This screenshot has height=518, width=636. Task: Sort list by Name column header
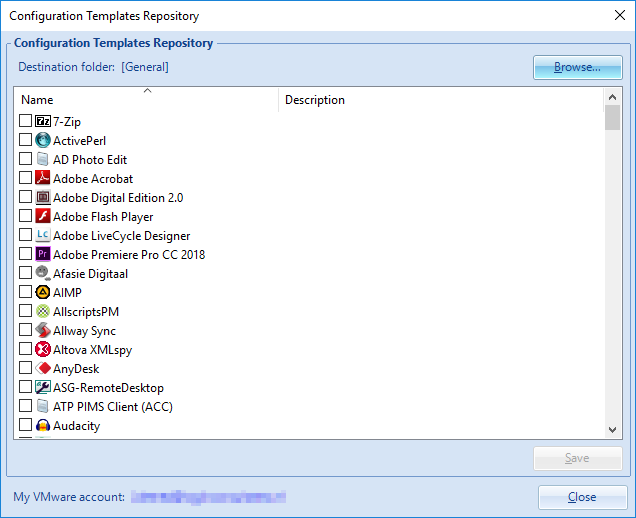(146, 100)
